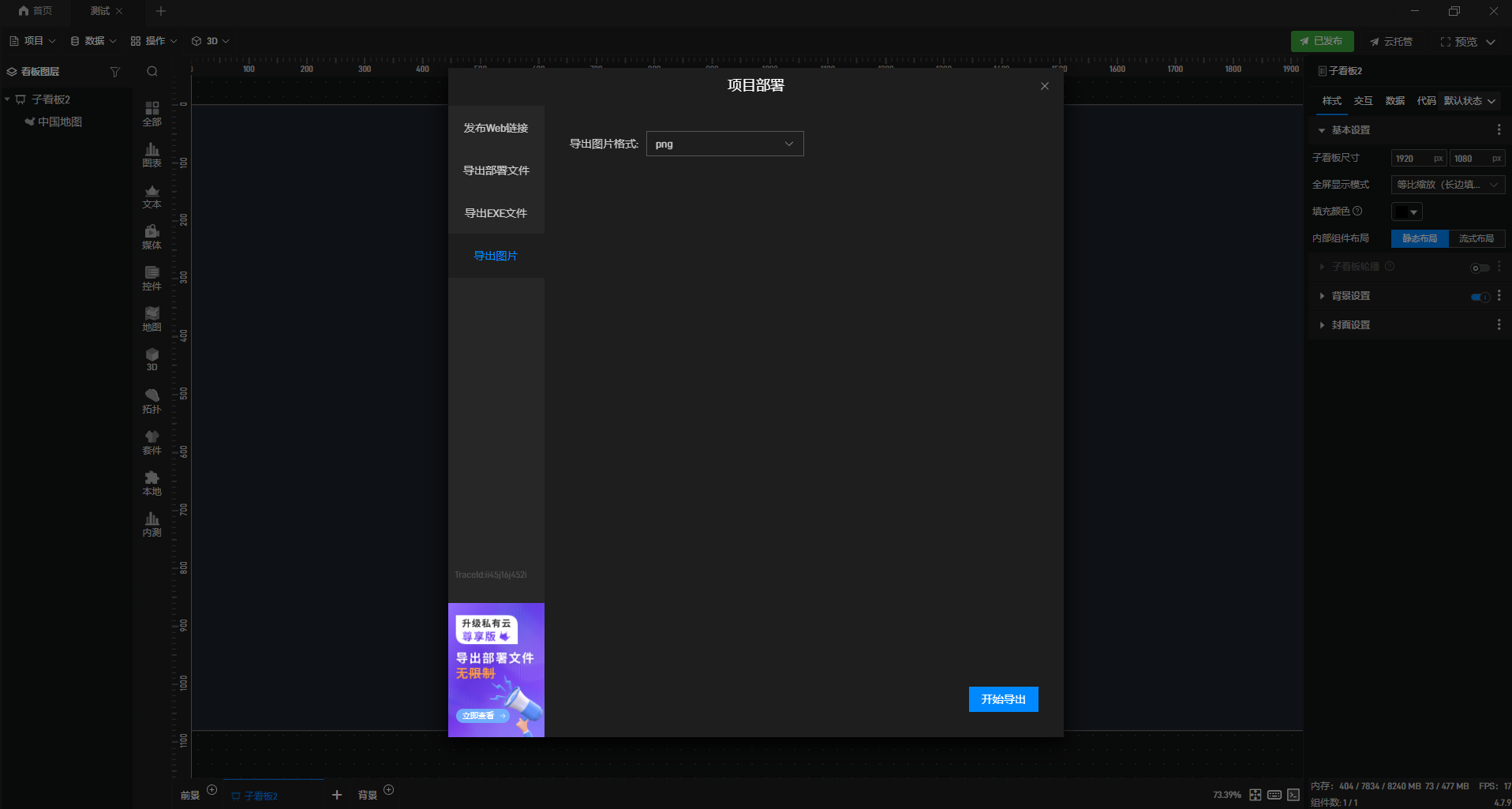Open the 图表 chart components icon
Image resolution: width=1512 pixels, height=809 pixels.
click(152, 155)
